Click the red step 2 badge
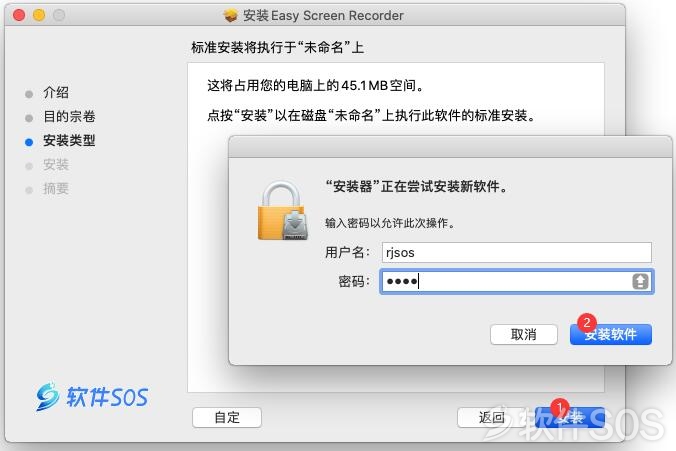676x451 pixels. [x=587, y=322]
